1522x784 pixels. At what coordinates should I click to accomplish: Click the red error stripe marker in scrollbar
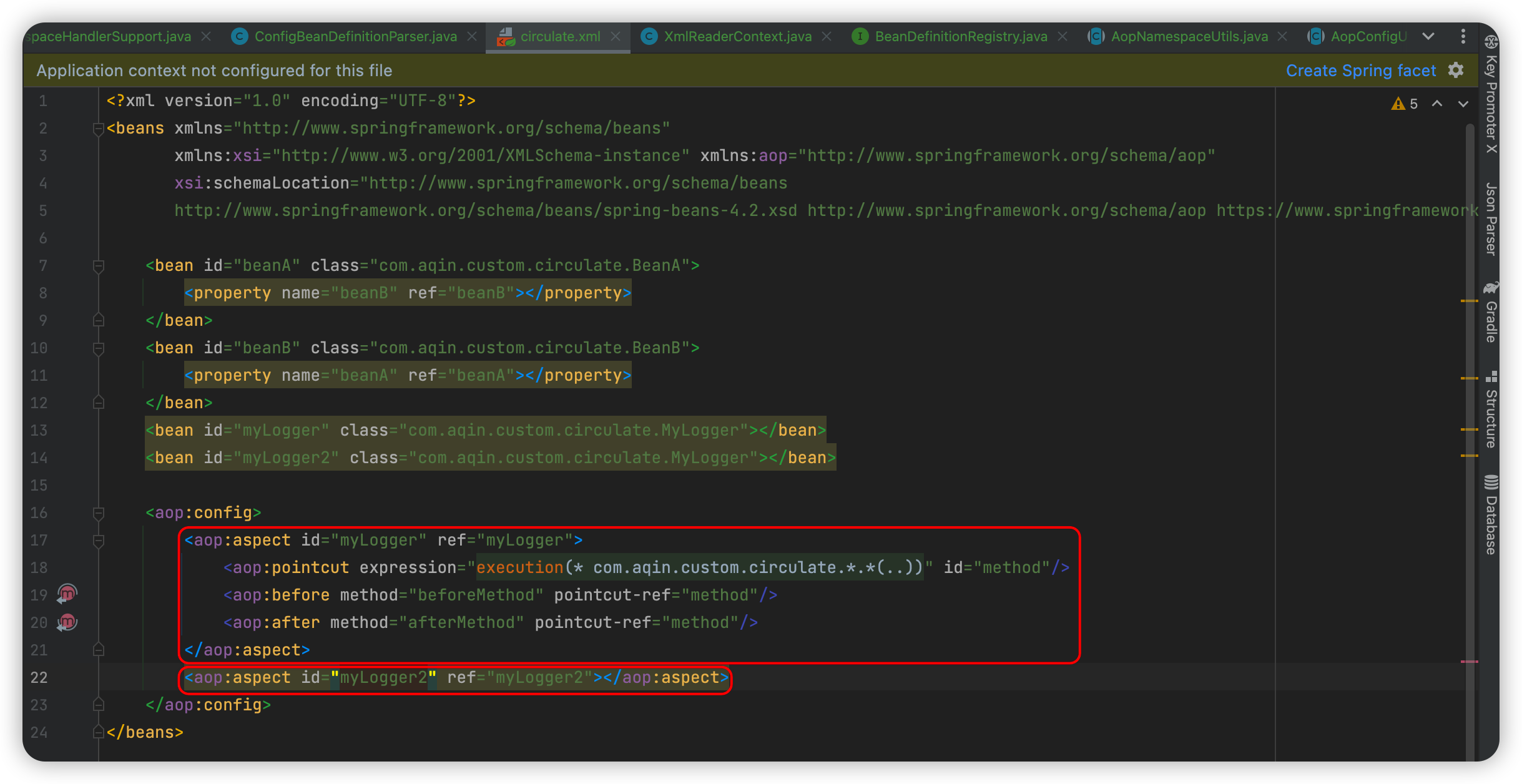coord(1470,661)
